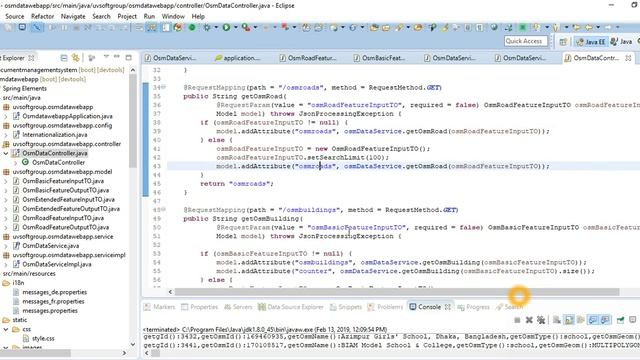Click Remove Launch X icon in Console
The image size is (640, 360).
tap(529, 320)
